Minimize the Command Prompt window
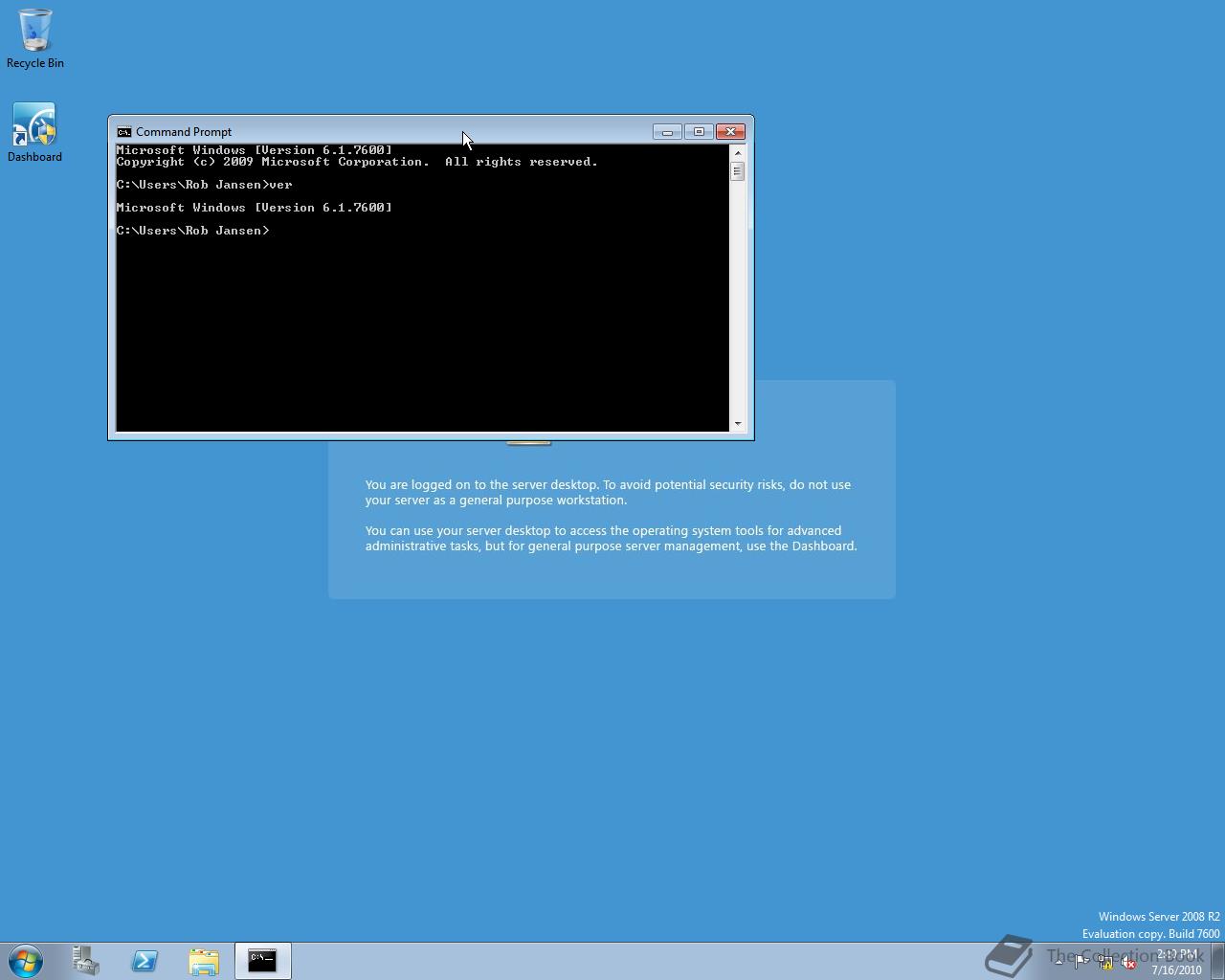The height and width of the screenshot is (980, 1225). click(667, 131)
